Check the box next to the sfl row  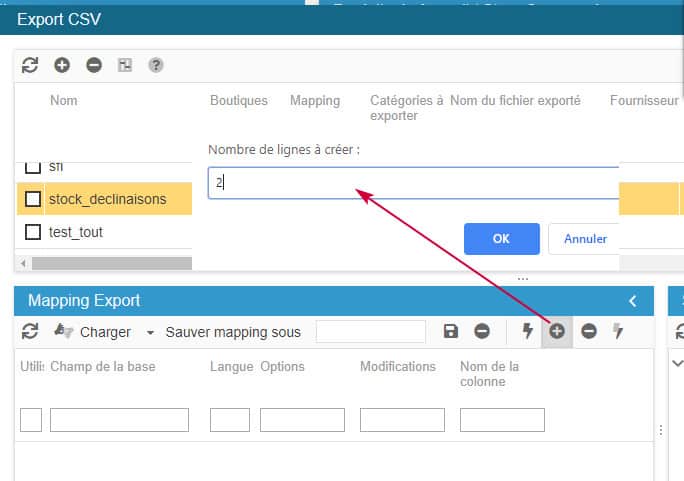(x=33, y=167)
